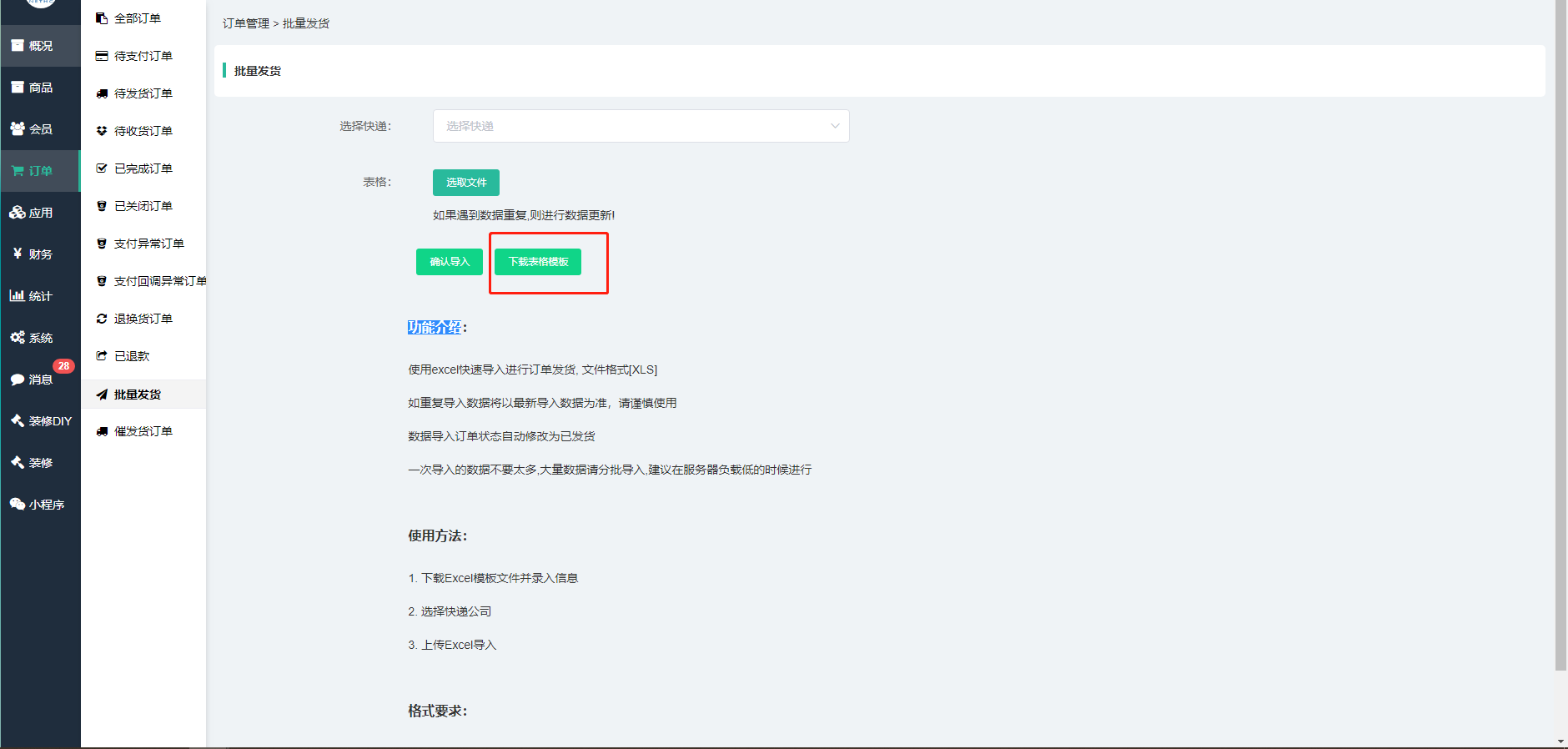
Task: Click the 支付回调异常订单 icon
Action: click(x=102, y=281)
